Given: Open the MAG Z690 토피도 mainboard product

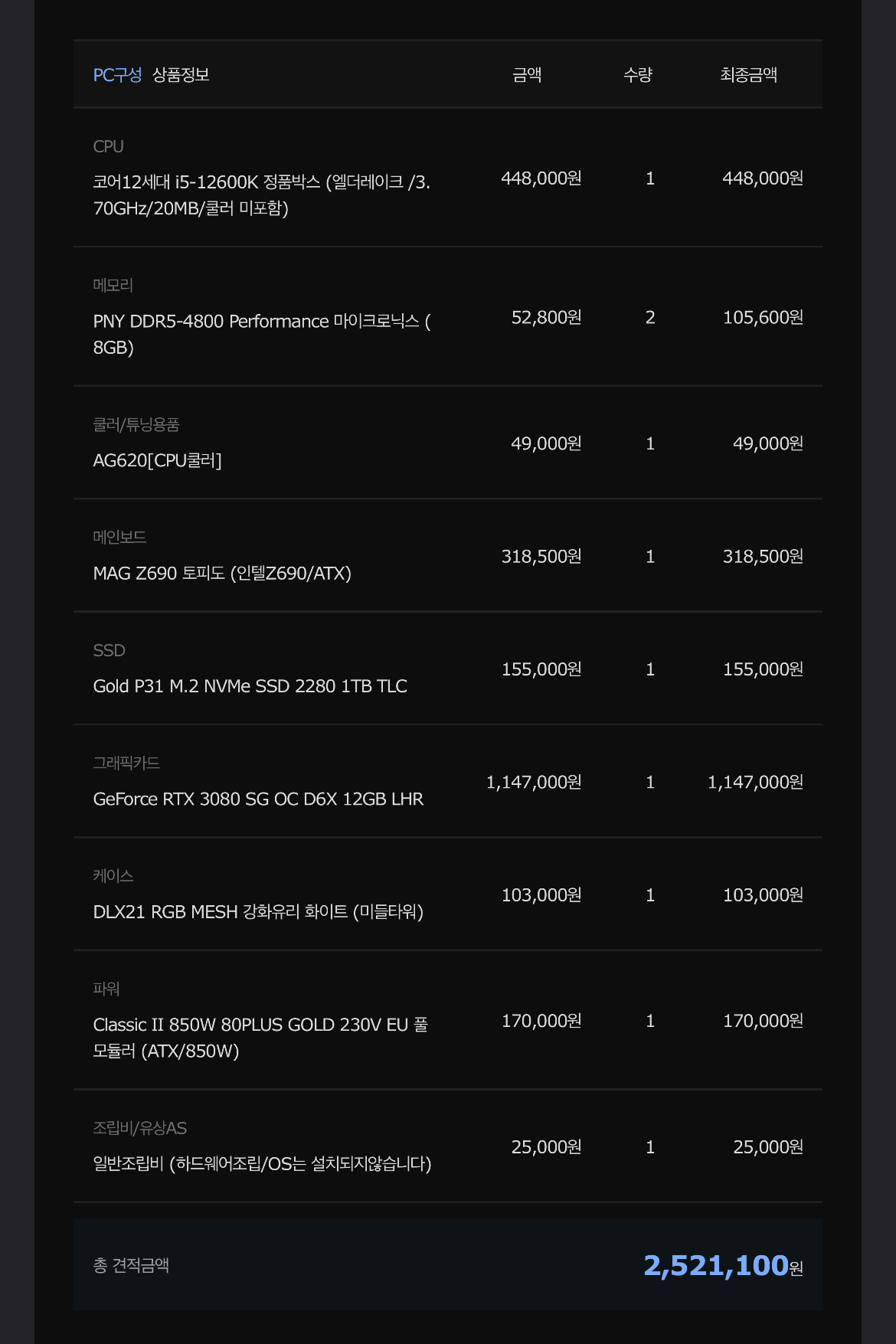Looking at the screenshot, I should [x=222, y=574].
